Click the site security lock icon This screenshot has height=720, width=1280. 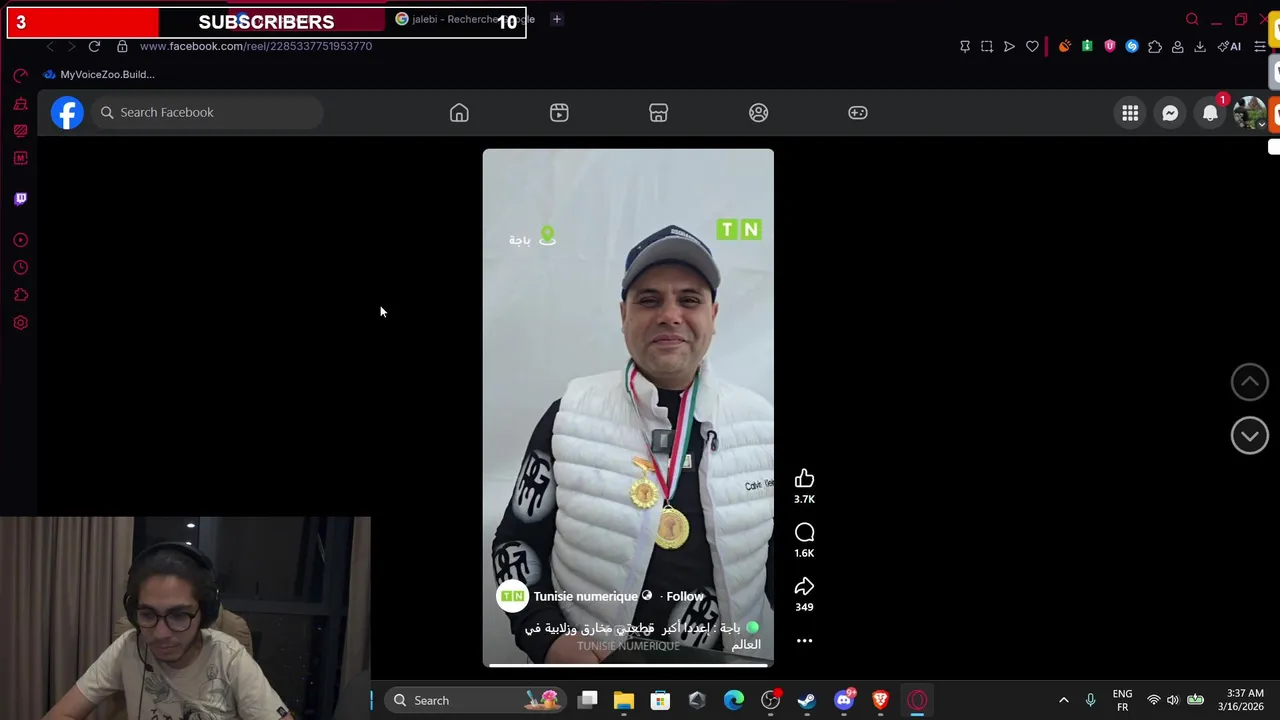point(122,46)
